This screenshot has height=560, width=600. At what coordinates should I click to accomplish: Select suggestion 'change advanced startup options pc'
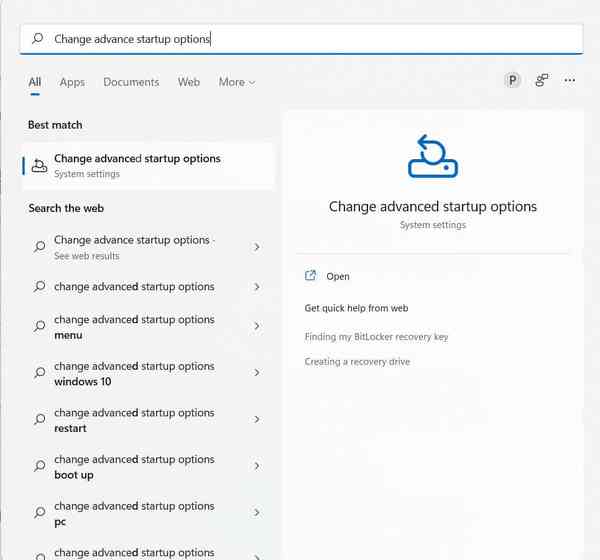coord(148,513)
